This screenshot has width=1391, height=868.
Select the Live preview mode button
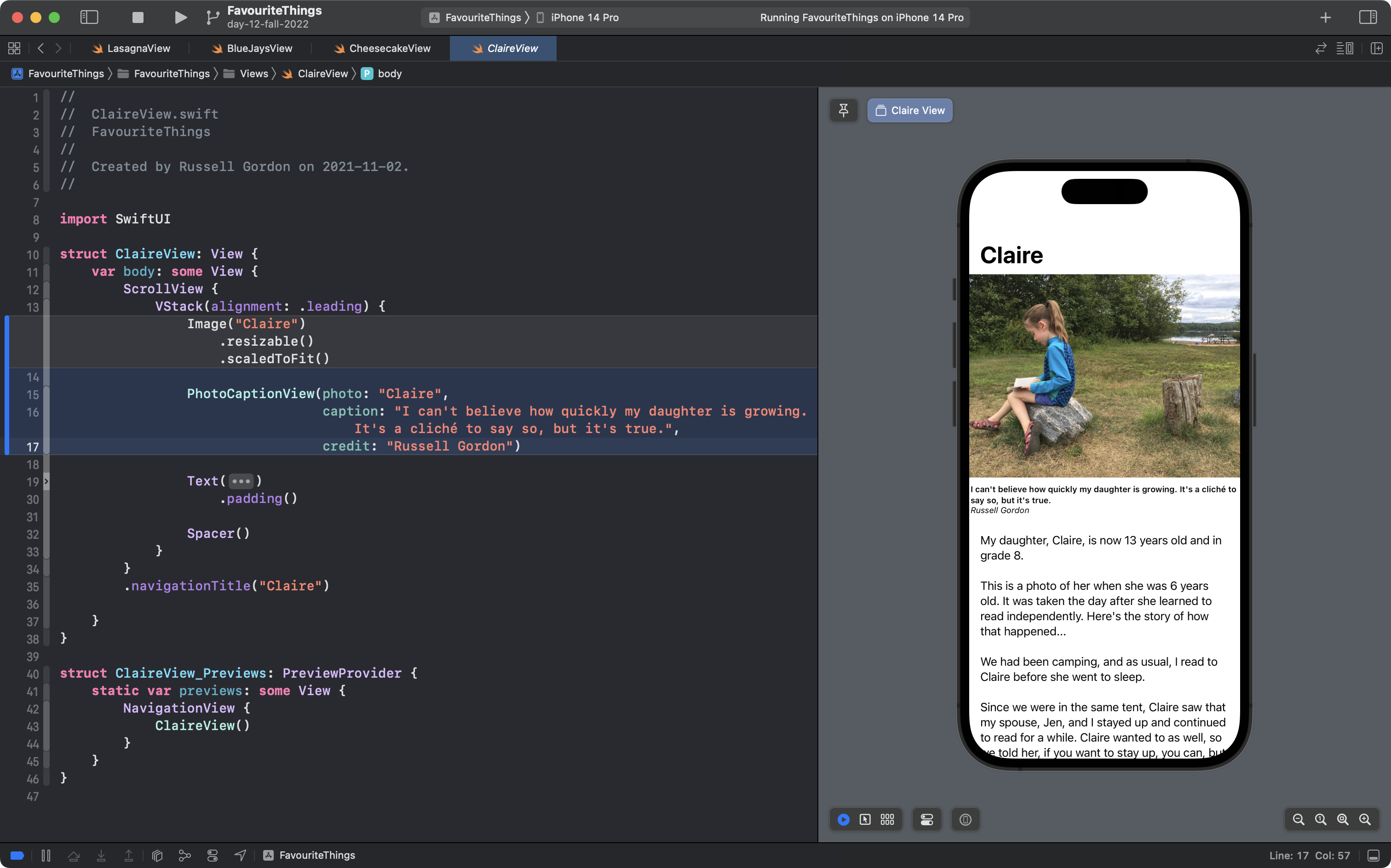point(843,819)
